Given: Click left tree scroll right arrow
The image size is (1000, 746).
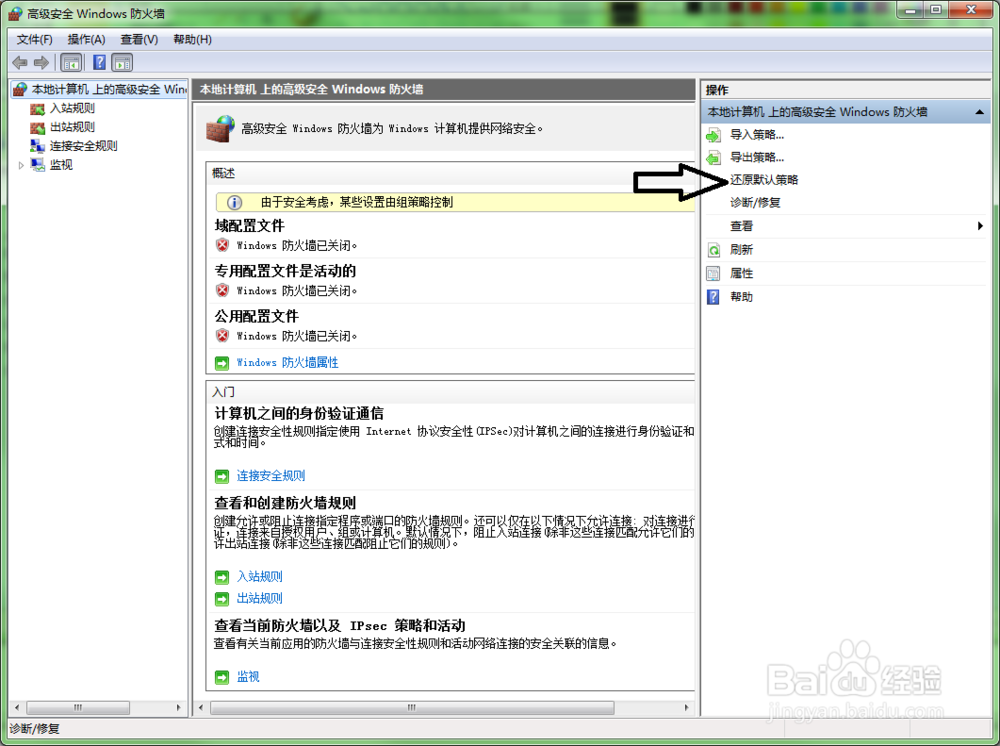Looking at the screenshot, I should point(179,708).
